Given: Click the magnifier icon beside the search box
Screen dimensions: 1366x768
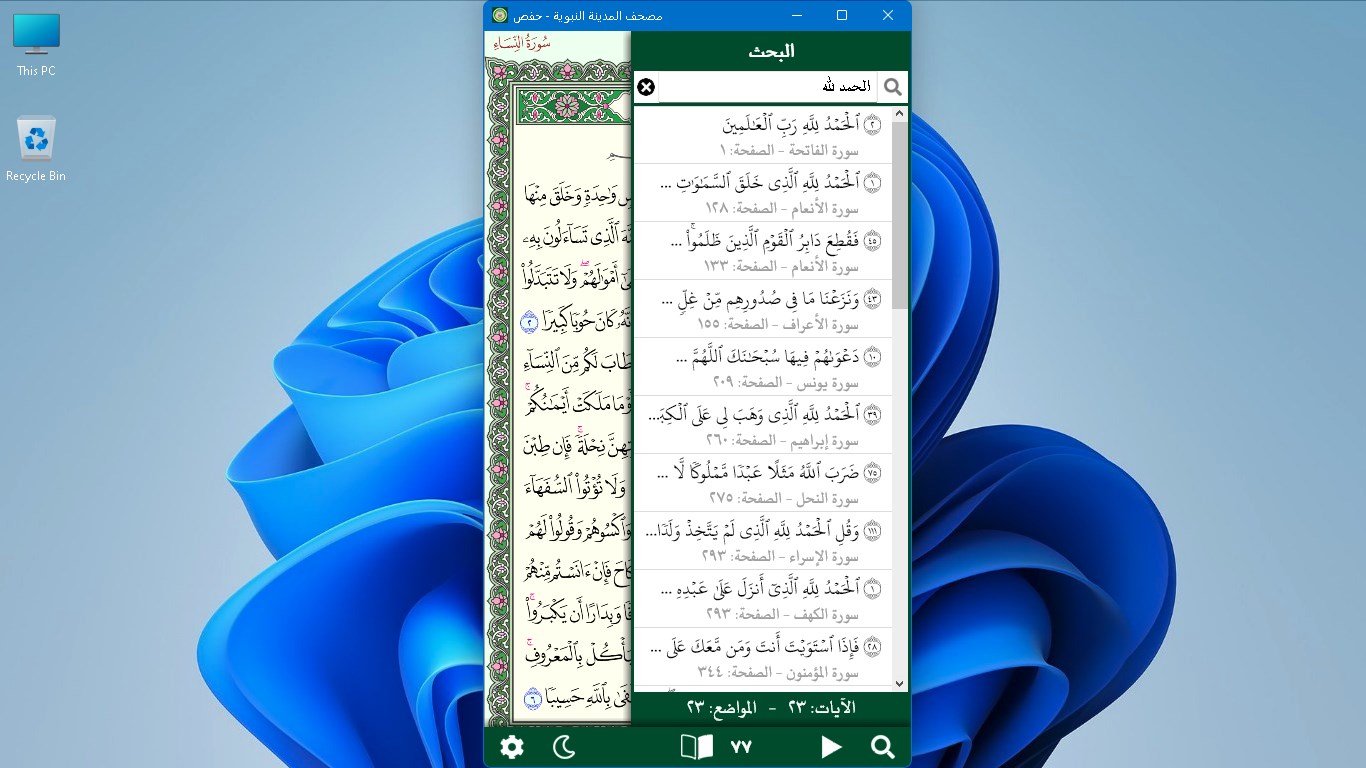Looking at the screenshot, I should (x=893, y=87).
